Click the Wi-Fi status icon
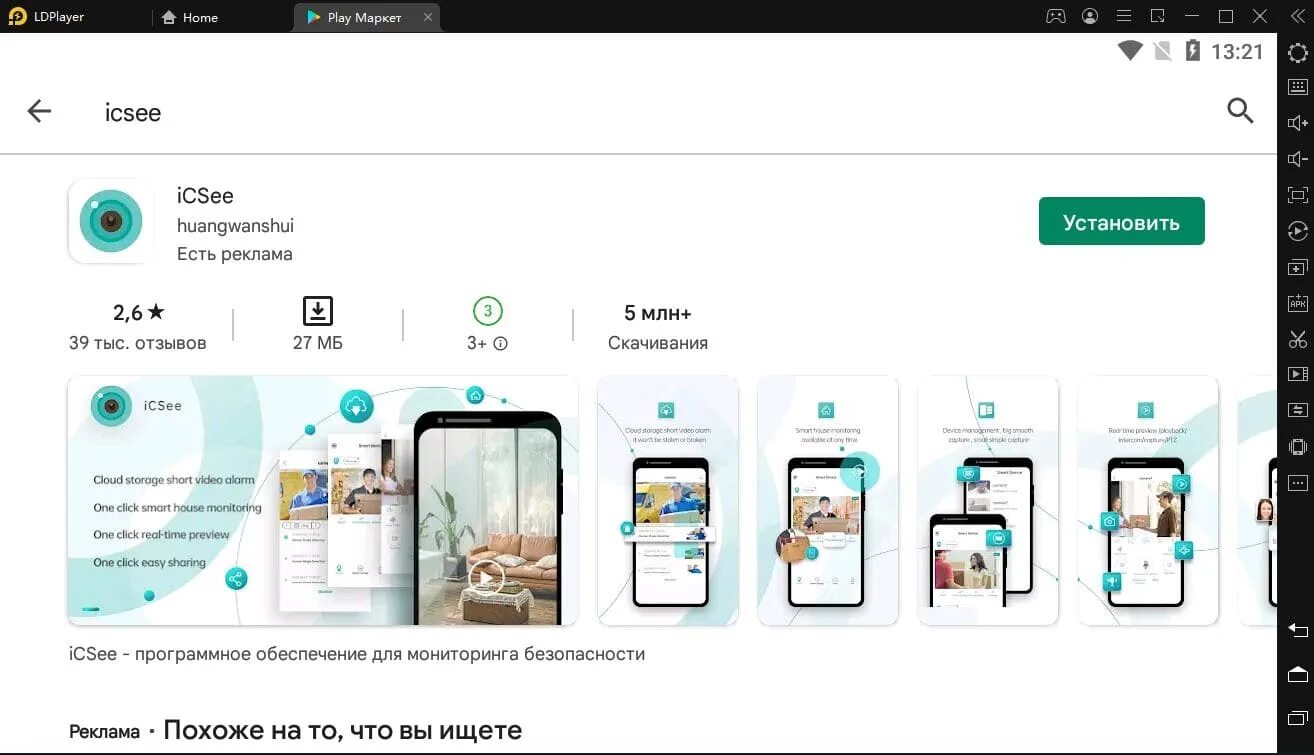Image resolution: width=1314 pixels, height=755 pixels. tap(1130, 51)
